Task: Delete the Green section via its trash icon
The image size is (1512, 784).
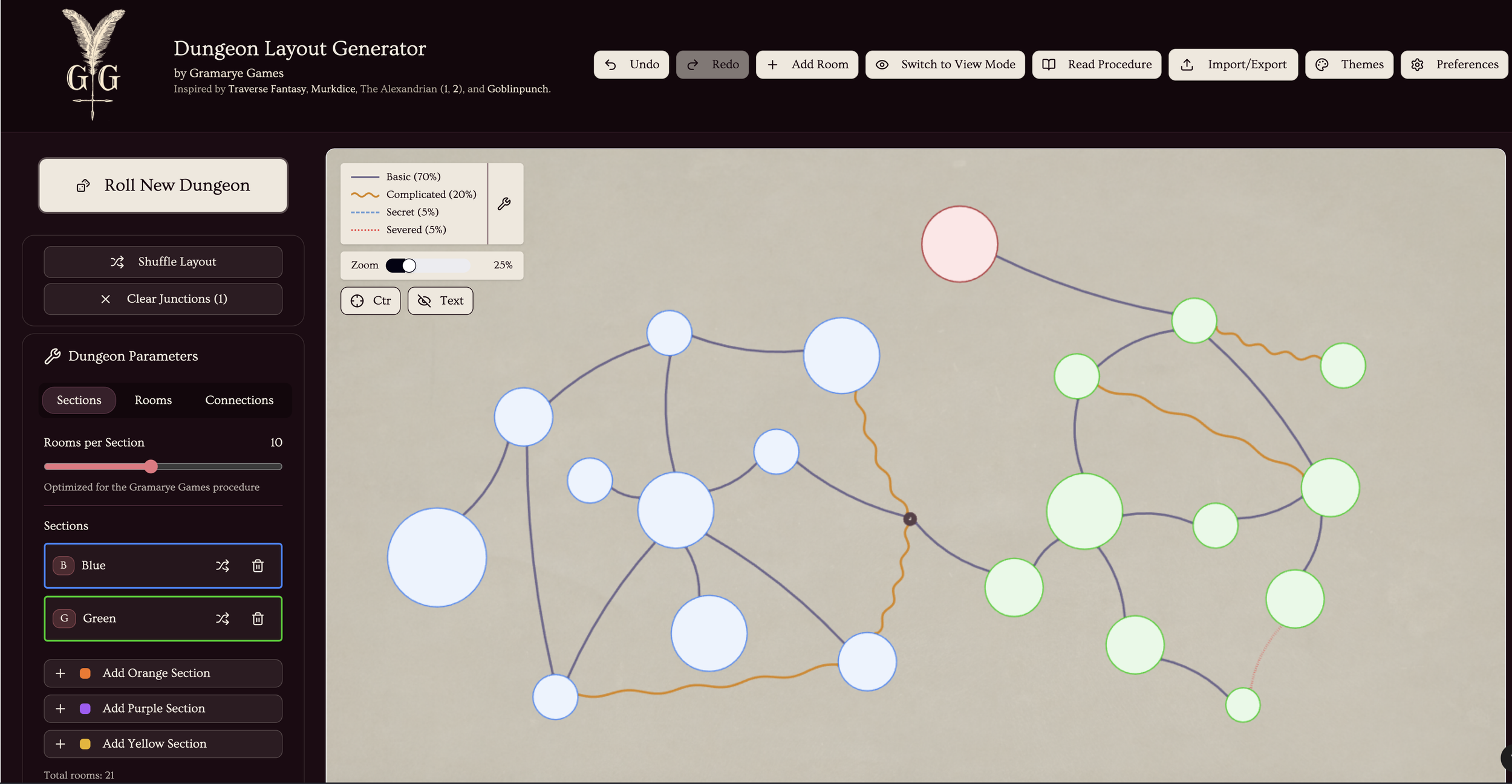Action: tap(258, 618)
